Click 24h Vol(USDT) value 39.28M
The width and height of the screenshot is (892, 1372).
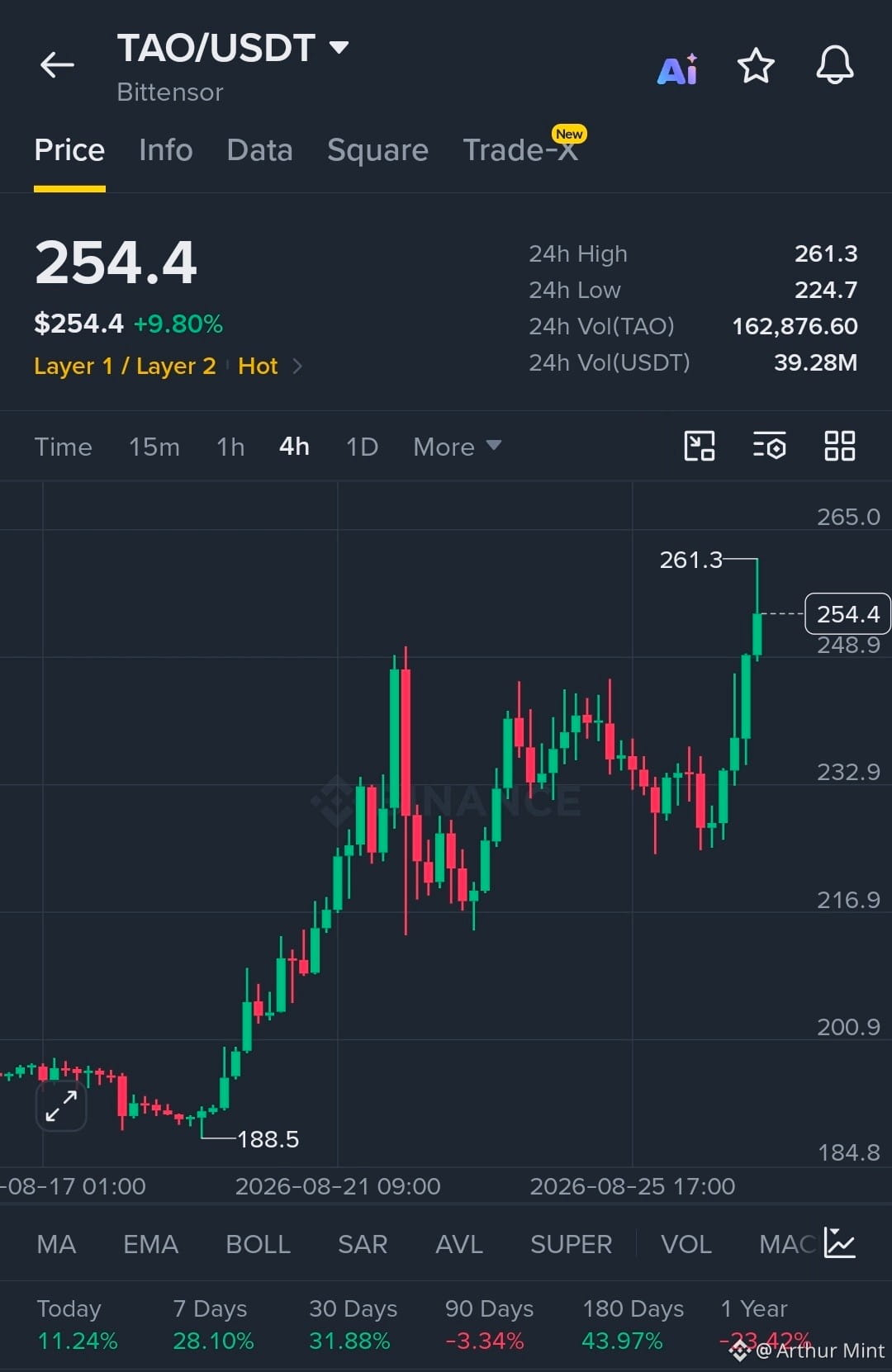(815, 362)
